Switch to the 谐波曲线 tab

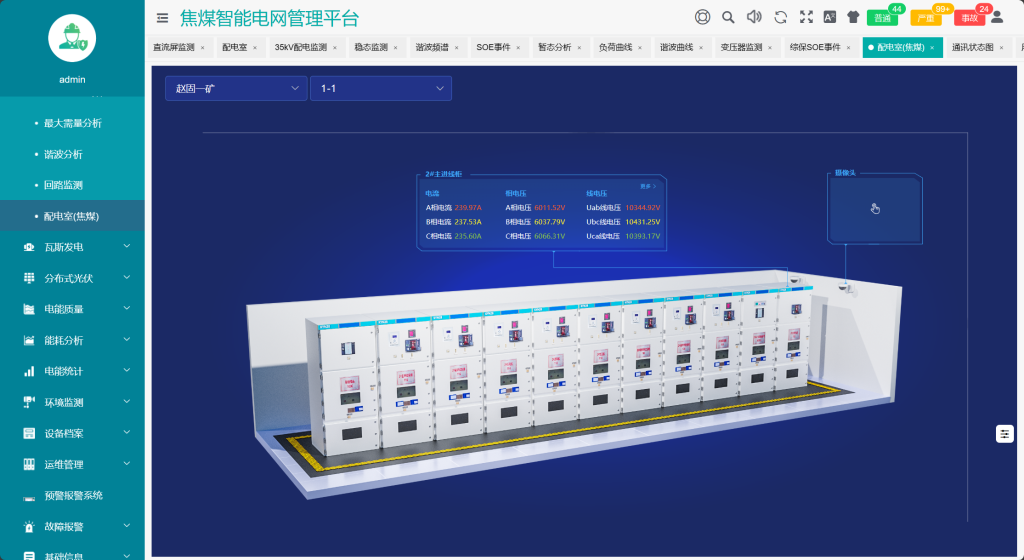click(682, 48)
